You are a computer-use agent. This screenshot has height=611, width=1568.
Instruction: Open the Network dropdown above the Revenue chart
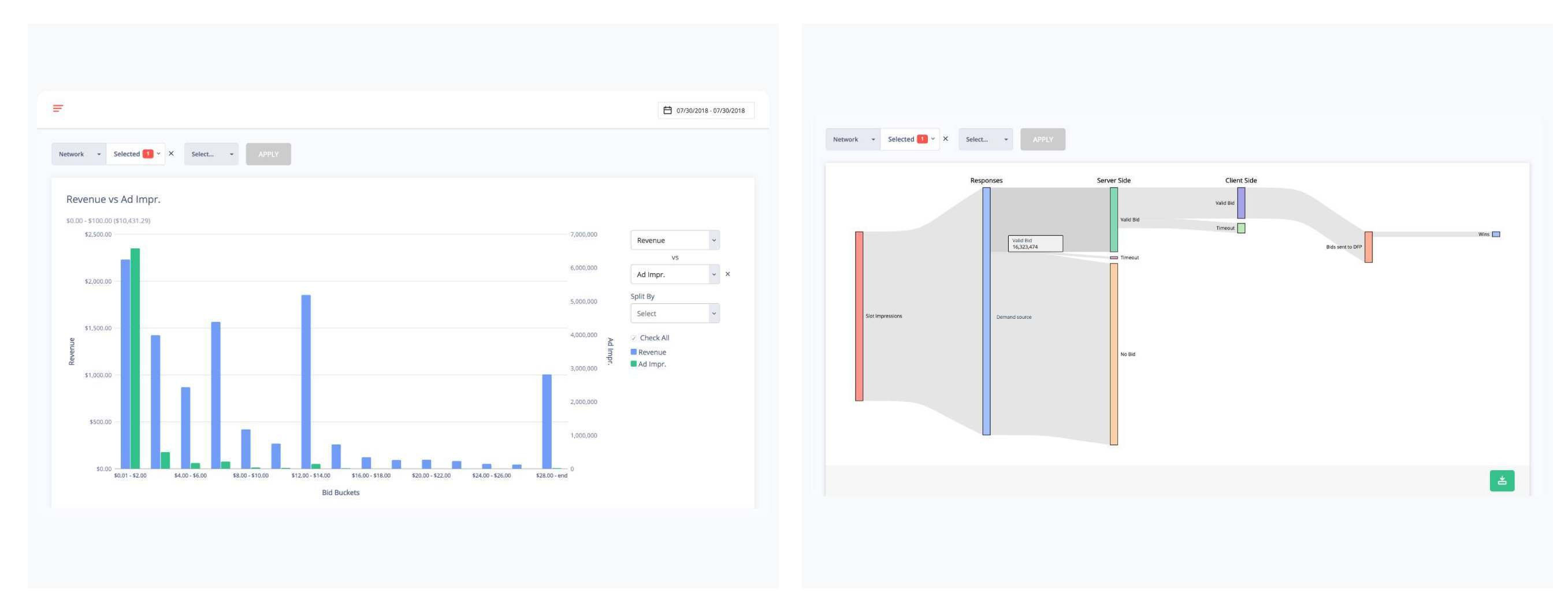(x=79, y=154)
